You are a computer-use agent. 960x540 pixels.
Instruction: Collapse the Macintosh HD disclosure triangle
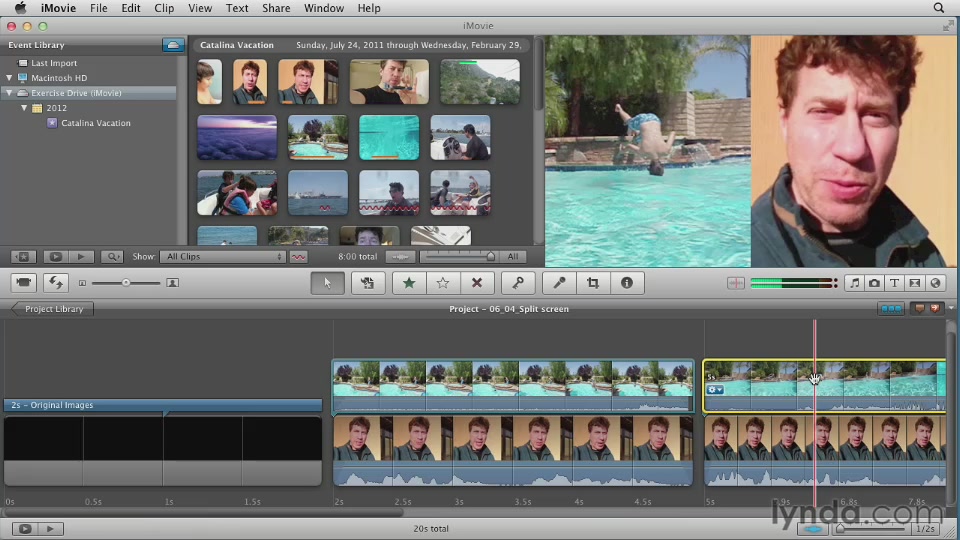coord(9,78)
